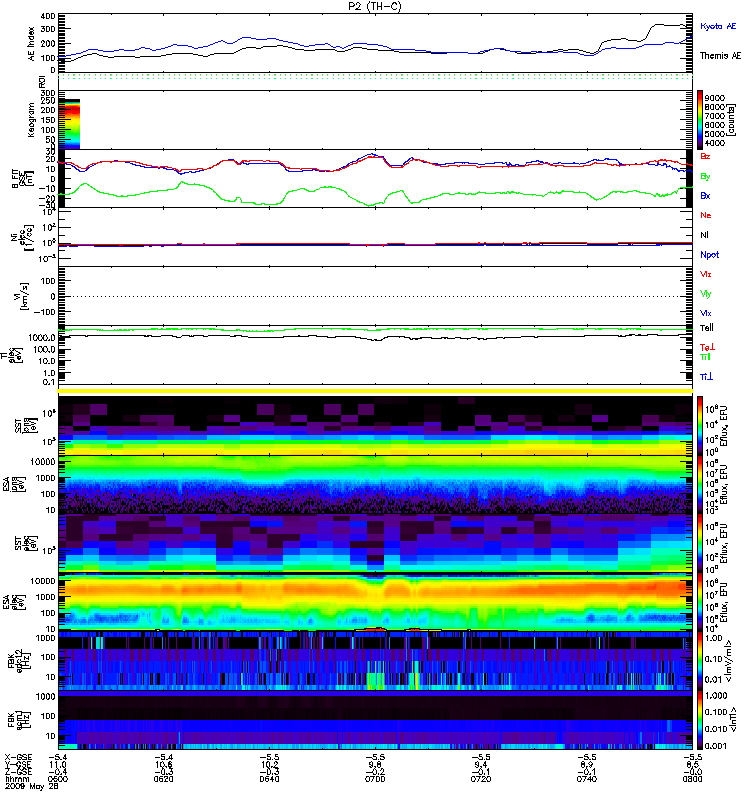Click the small Keogram color image block
This screenshot has height=800, width=750.
(69, 124)
